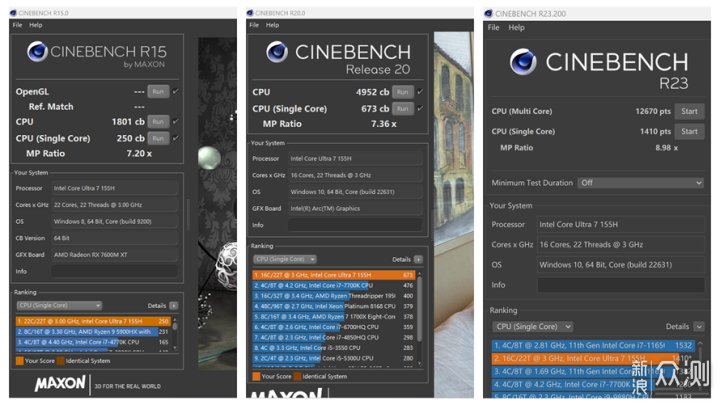
Task: Toggle CPU (Single Core) checkmark in R15
Action: click(175, 138)
